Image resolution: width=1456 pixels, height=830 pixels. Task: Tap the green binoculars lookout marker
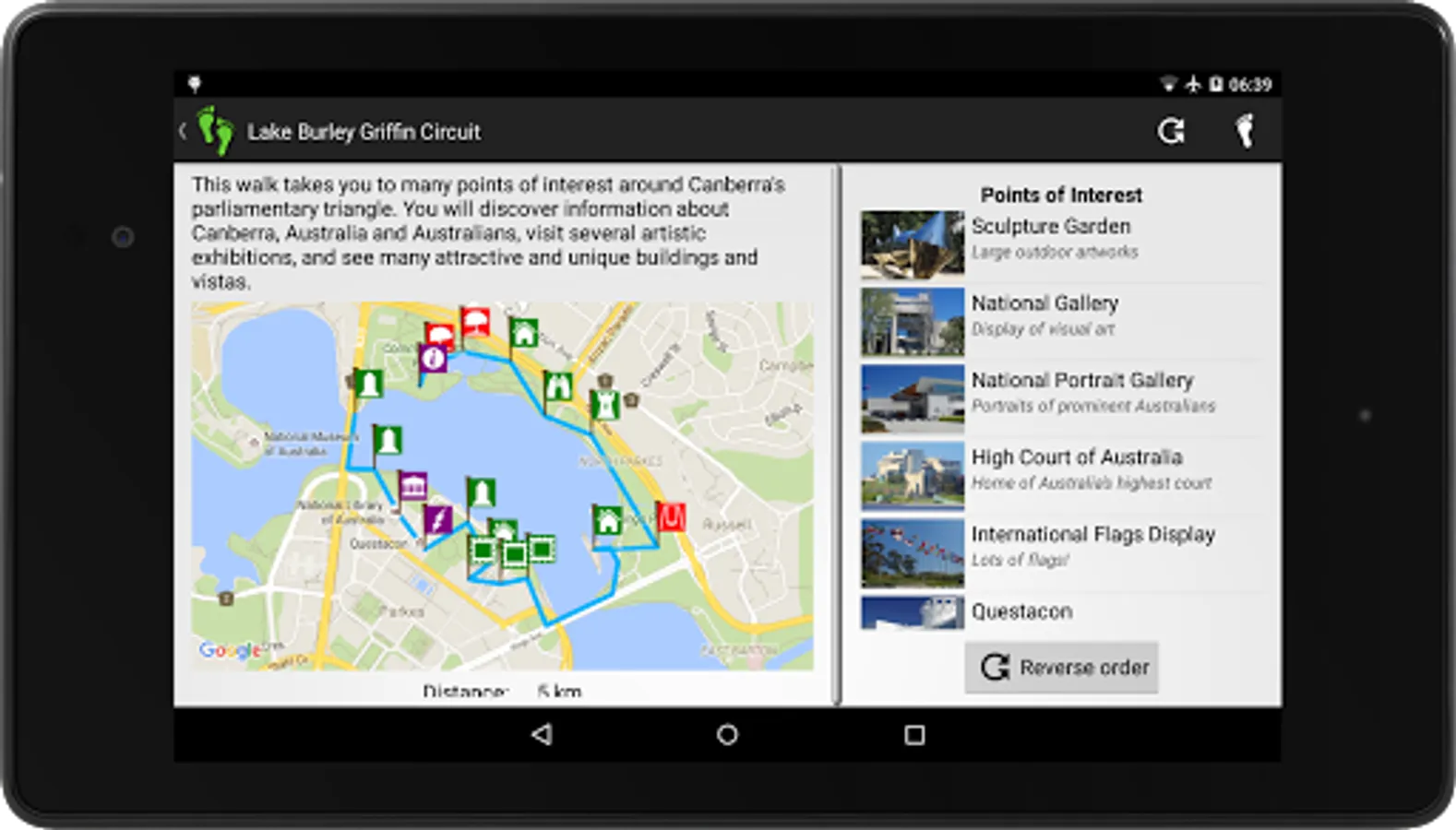[557, 385]
